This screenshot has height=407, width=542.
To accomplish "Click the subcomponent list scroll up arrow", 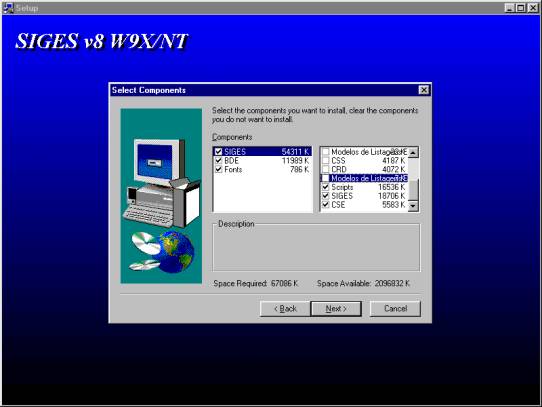I will (x=413, y=152).
